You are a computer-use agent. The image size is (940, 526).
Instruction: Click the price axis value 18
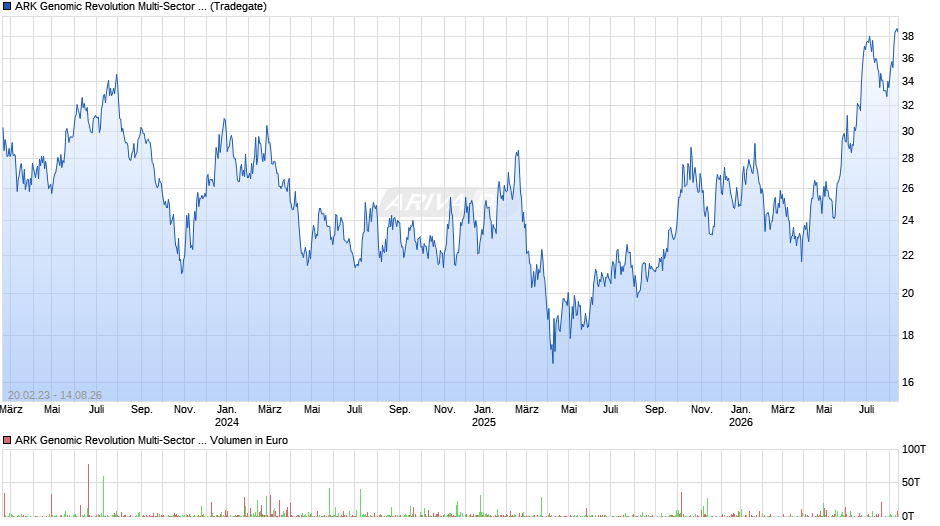[x=908, y=335]
